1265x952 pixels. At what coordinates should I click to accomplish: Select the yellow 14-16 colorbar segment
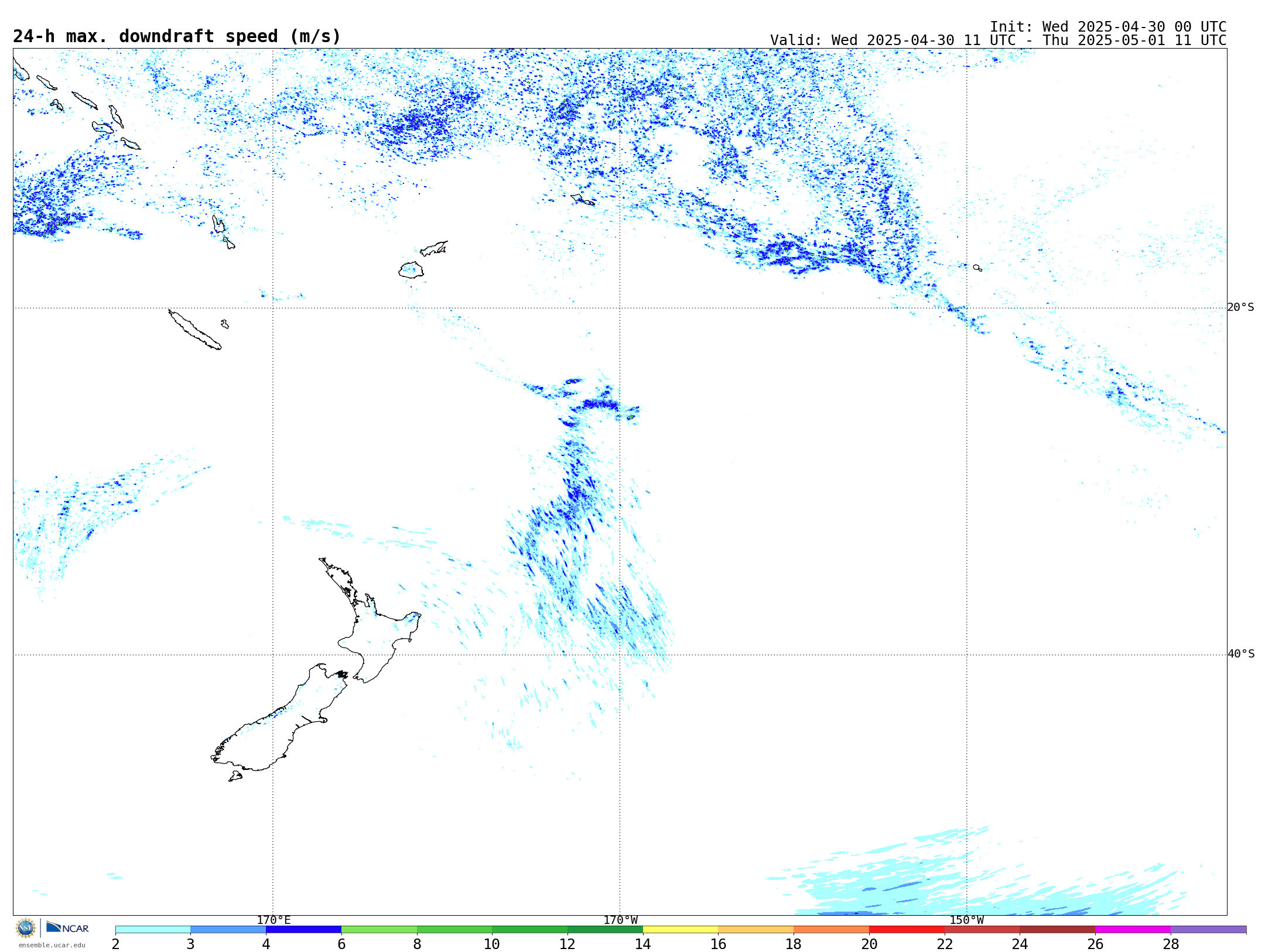[x=681, y=929]
